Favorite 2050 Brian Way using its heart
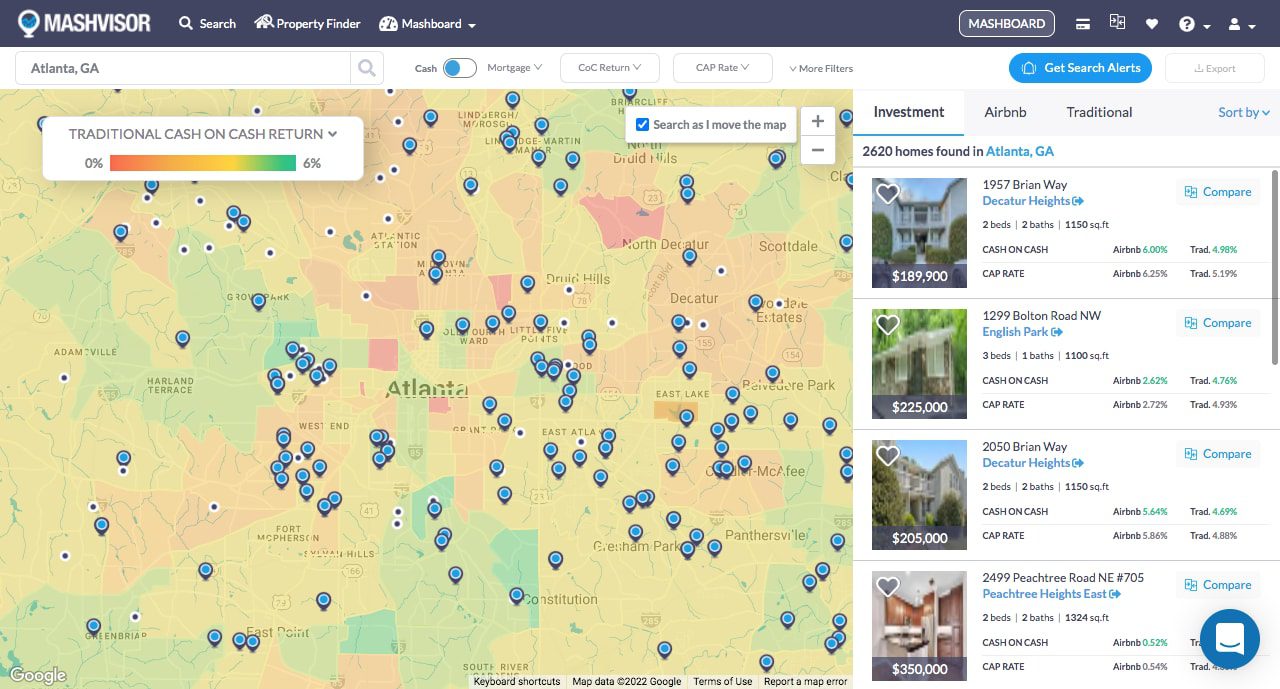This screenshot has height=689, width=1280. (887, 455)
